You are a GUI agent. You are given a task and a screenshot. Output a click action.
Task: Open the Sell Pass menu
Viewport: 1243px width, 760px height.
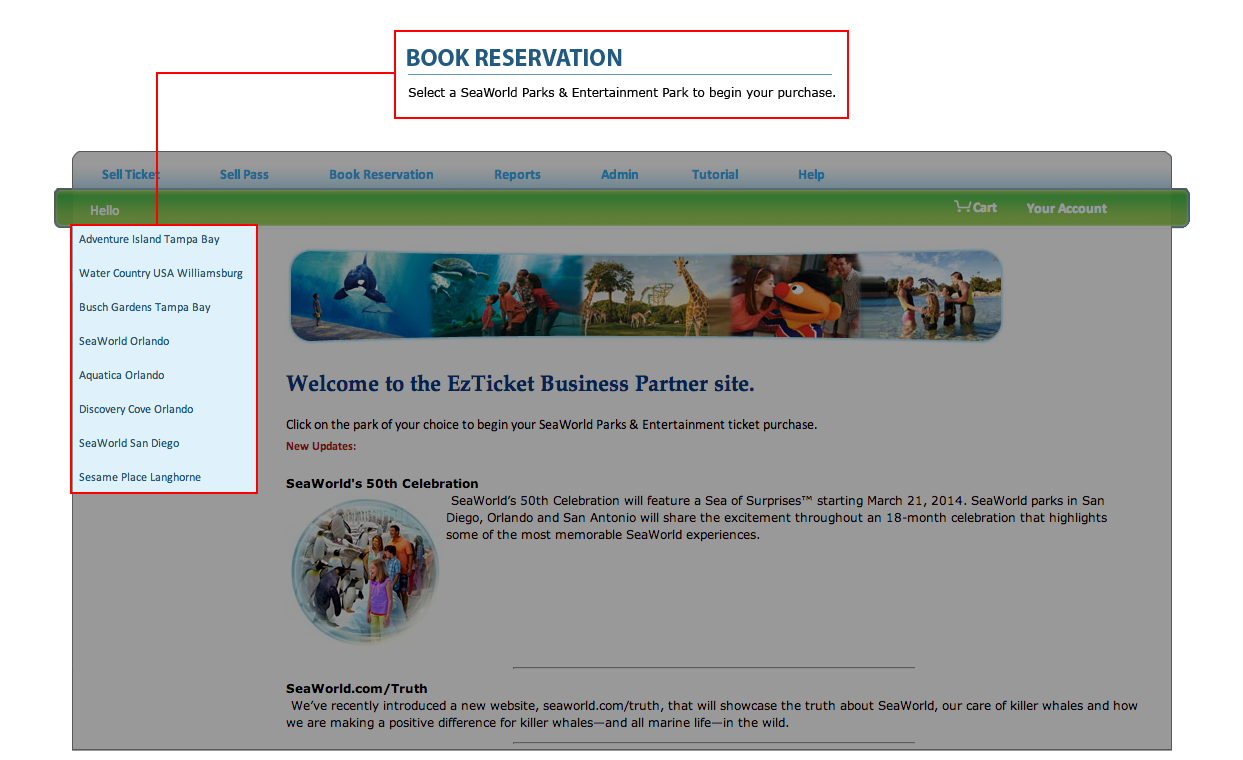244,174
